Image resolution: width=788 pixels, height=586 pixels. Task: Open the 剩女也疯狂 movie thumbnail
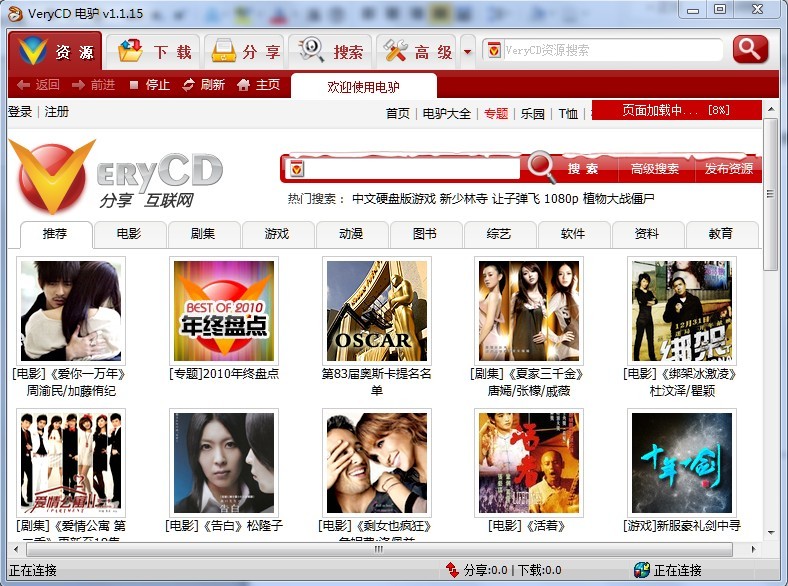click(376, 463)
